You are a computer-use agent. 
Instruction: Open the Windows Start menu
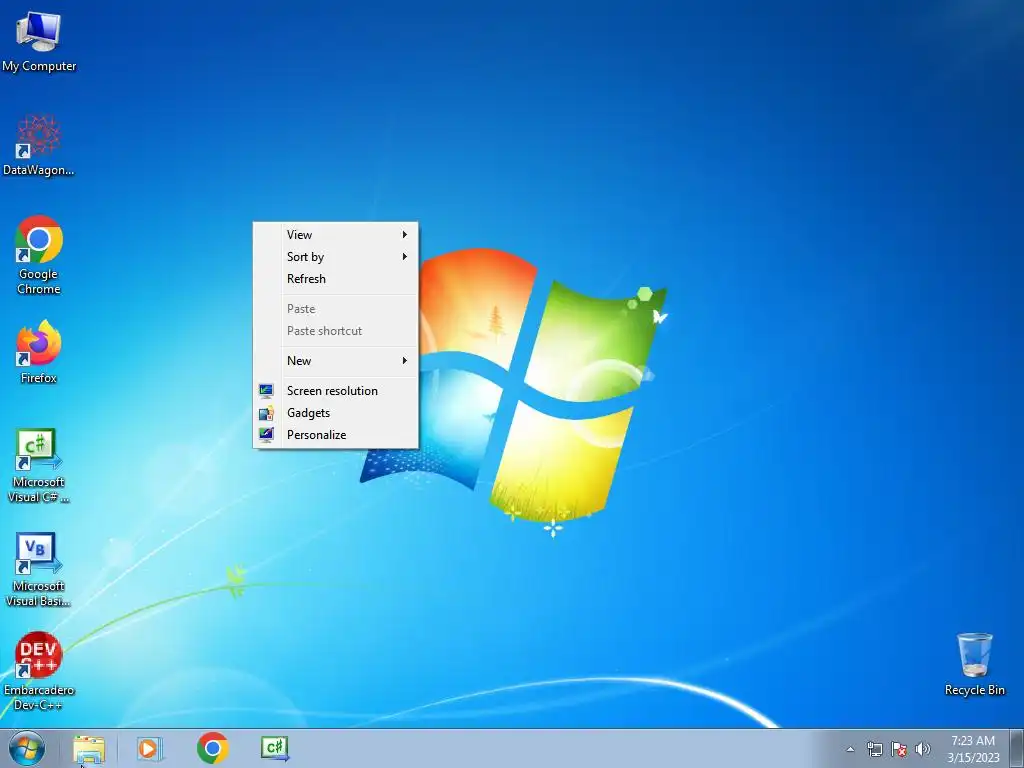(27, 748)
